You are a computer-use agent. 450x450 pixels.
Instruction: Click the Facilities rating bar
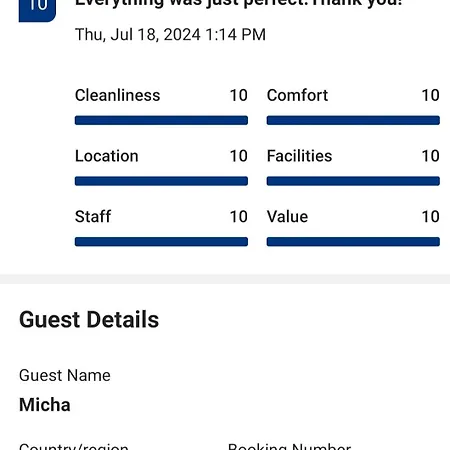coord(353,181)
